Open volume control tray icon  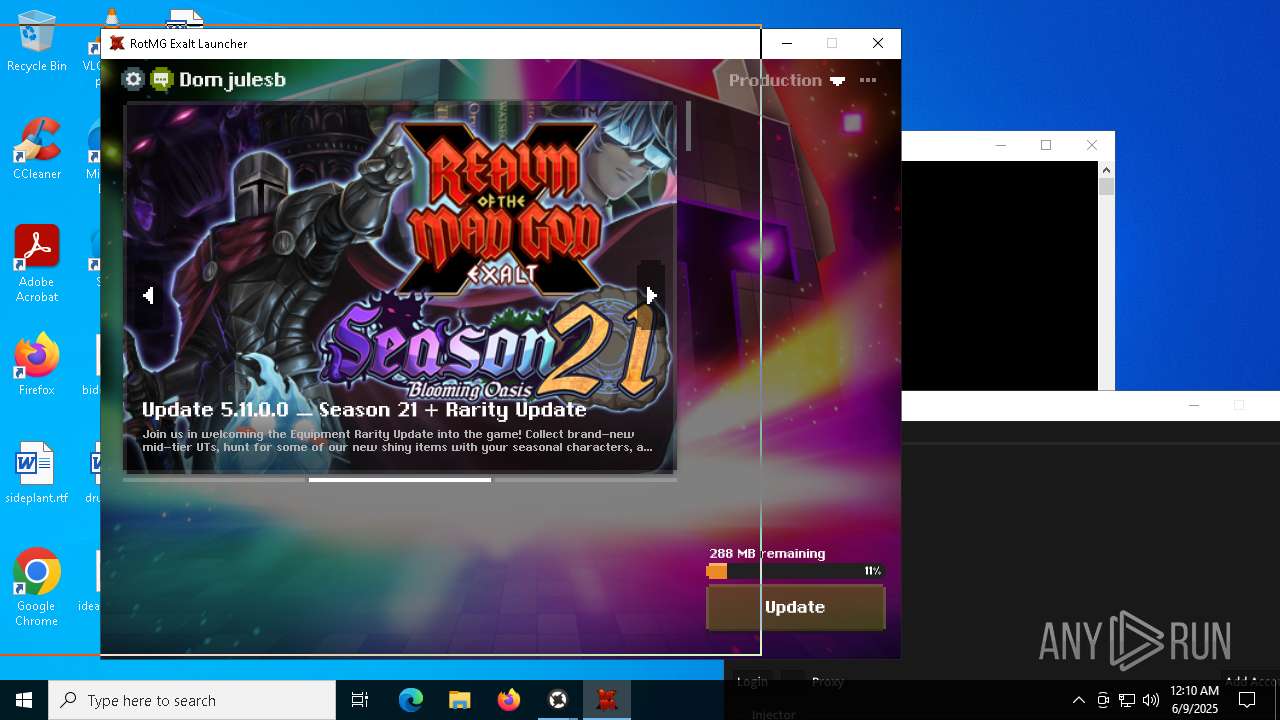[x=1151, y=700]
